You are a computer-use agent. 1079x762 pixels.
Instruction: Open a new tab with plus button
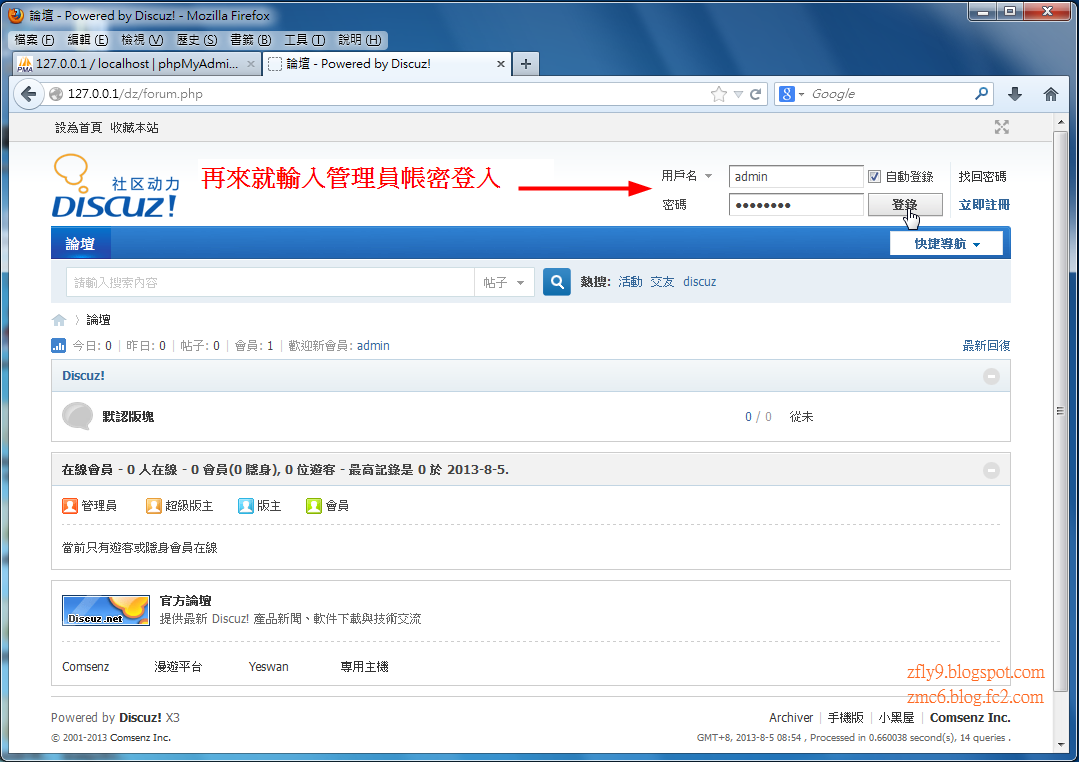point(526,64)
